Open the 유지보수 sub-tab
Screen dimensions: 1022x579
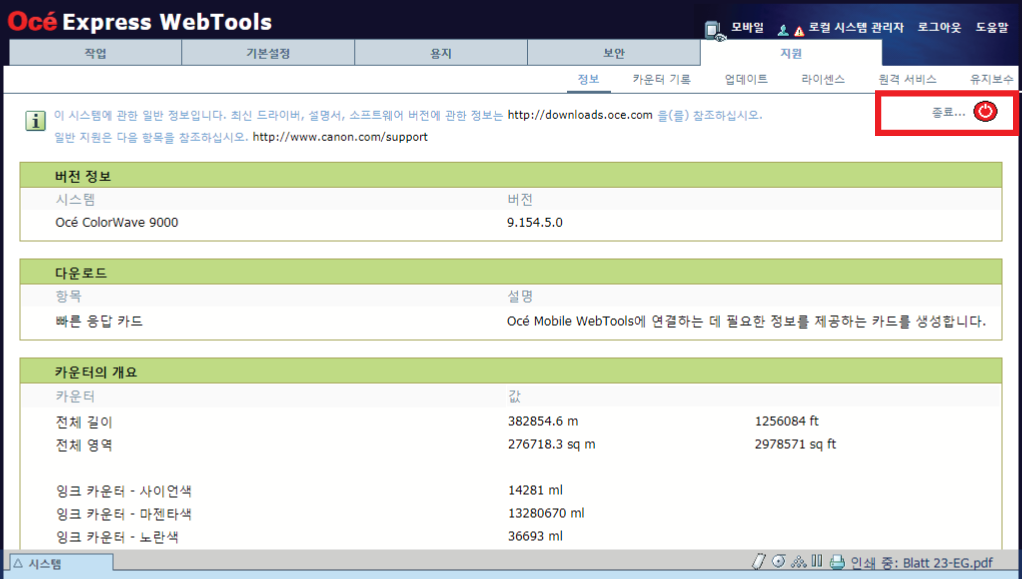pos(991,79)
